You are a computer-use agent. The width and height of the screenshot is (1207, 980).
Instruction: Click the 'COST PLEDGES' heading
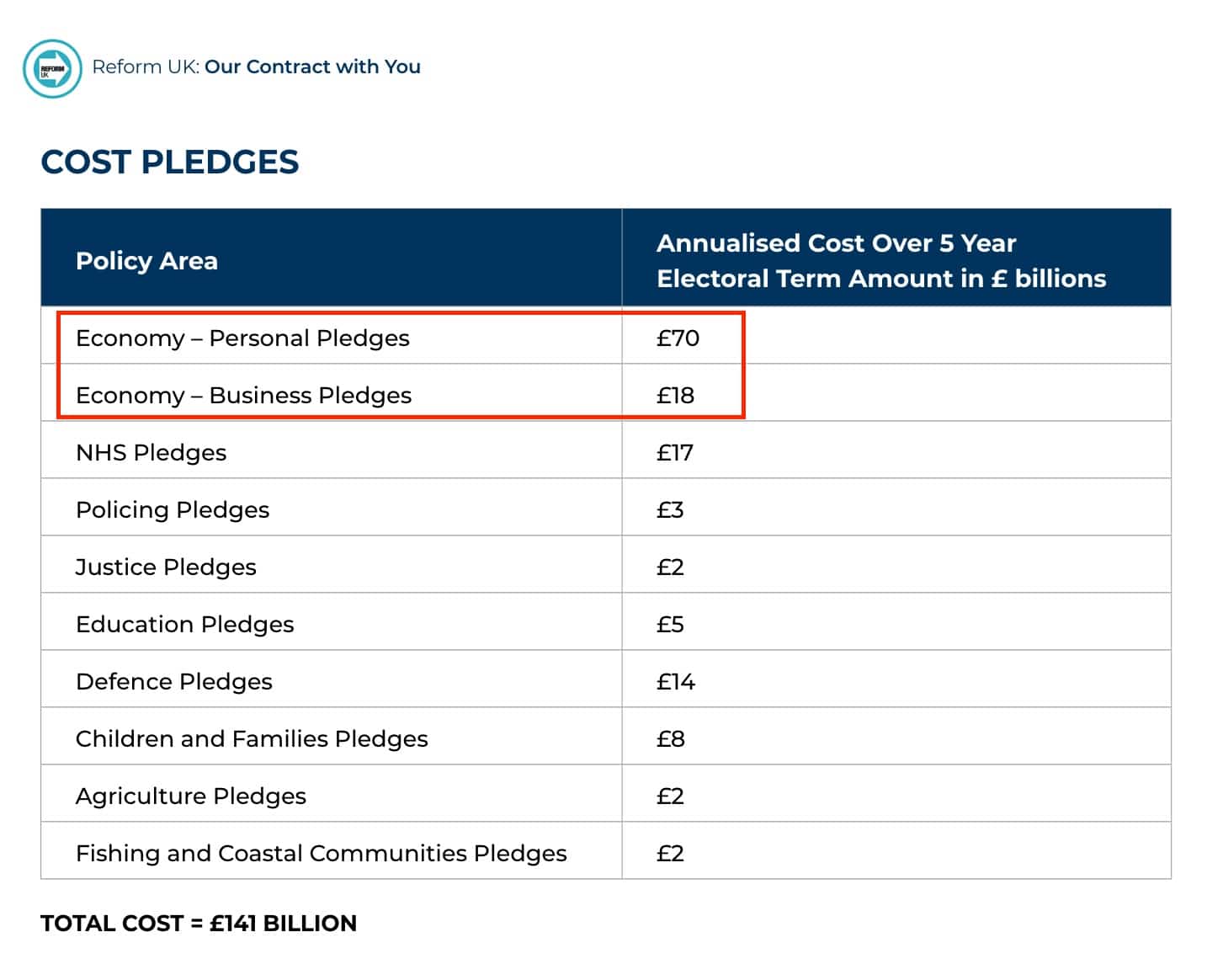coord(169,162)
